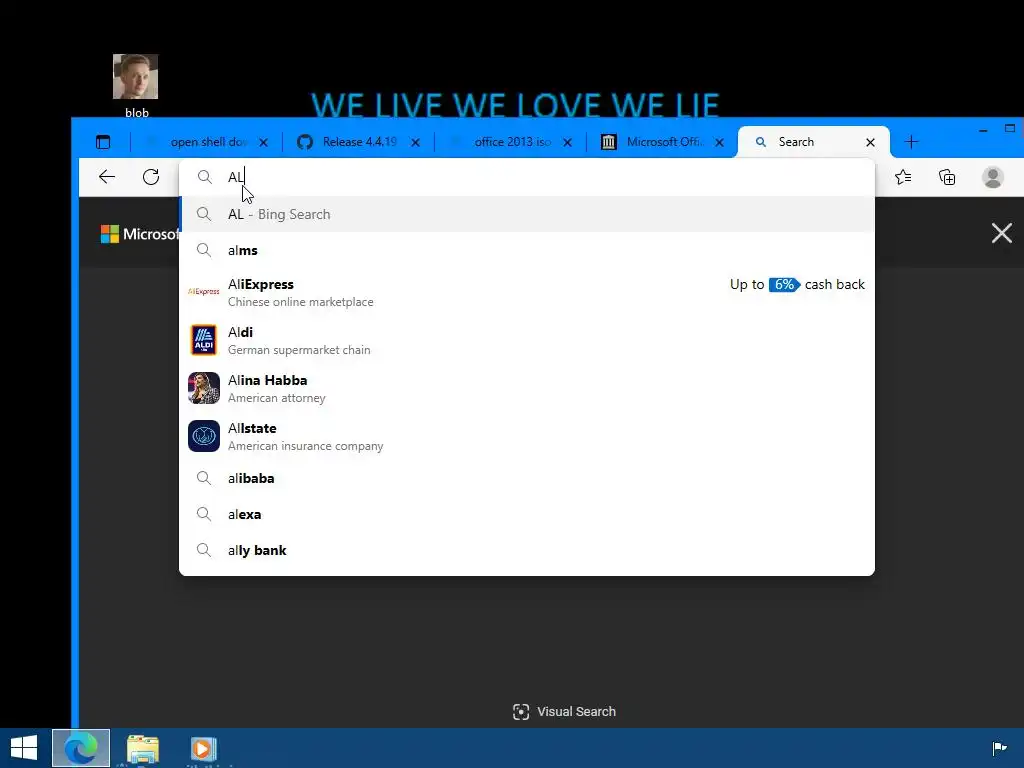Close the 'open shell dow' tab
The width and height of the screenshot is (1024, 768).
(263, 142)
